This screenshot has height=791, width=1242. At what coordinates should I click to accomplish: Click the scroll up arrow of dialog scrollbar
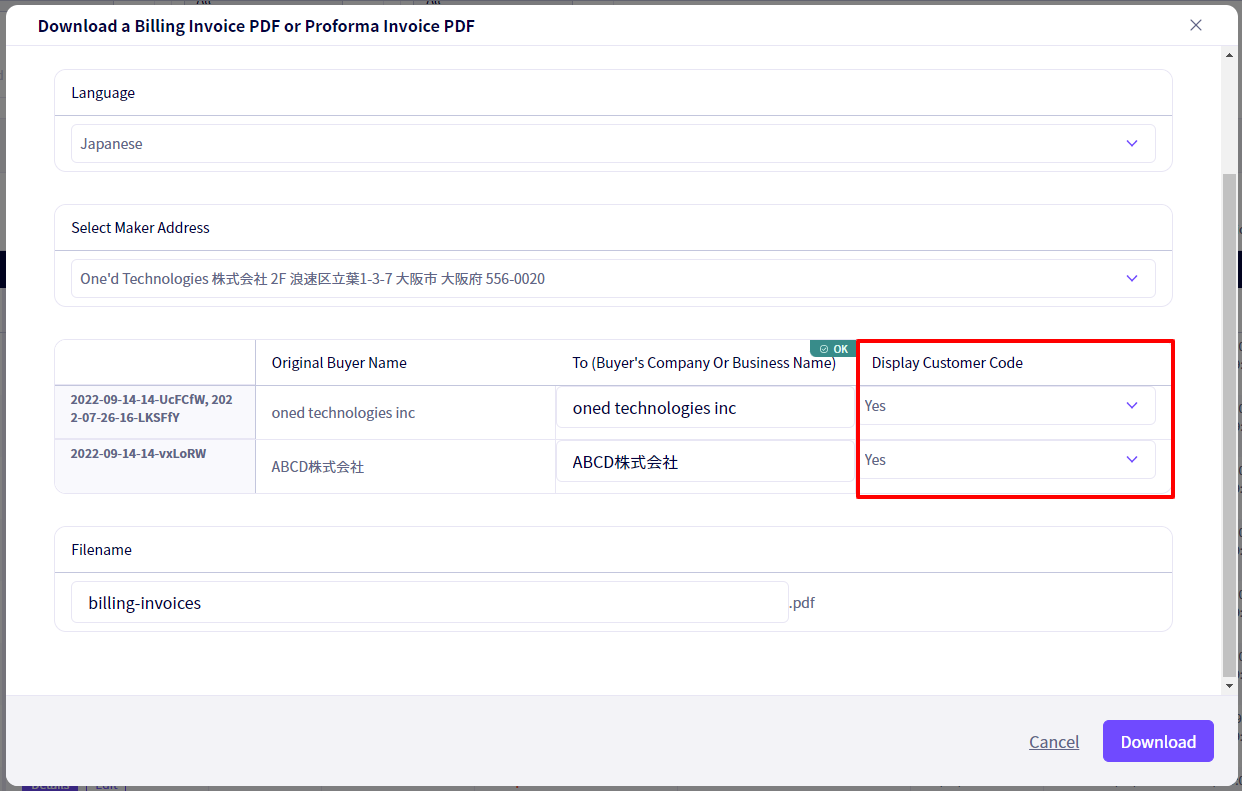click(x=1230, y=57)
